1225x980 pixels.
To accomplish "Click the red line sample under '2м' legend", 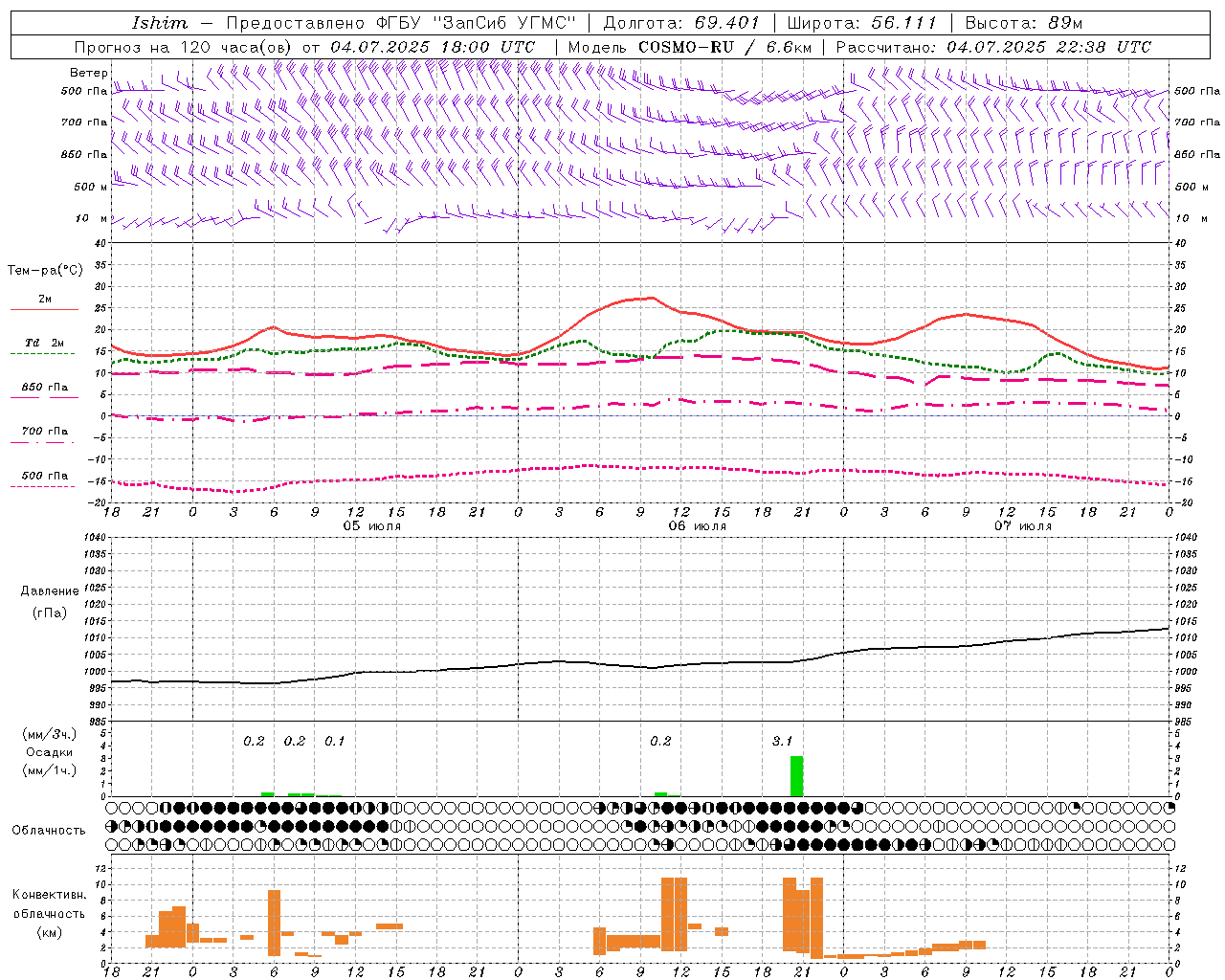I will coord(44,310).
